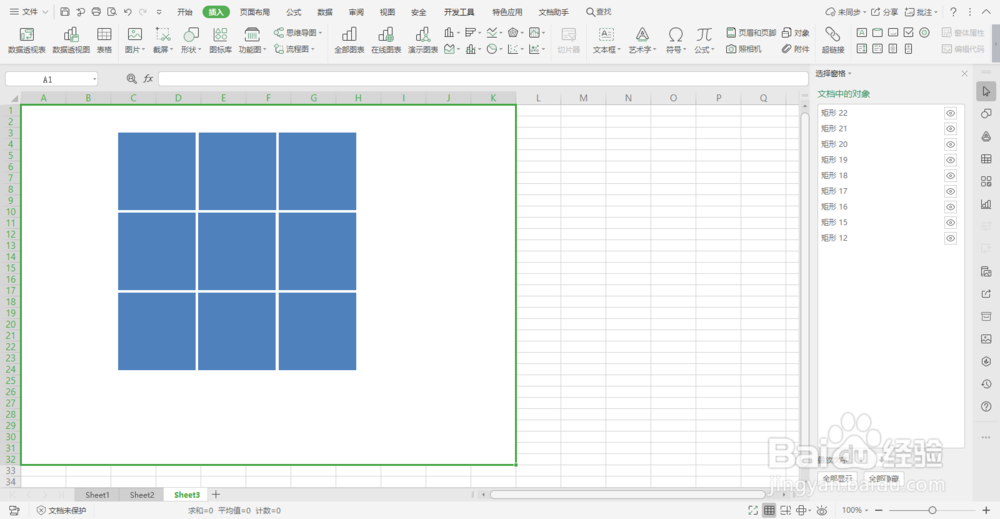The image size is (1000, 519).
Task: Insert a PivotTable (数据透视表)
Action: tap(27, 40)
